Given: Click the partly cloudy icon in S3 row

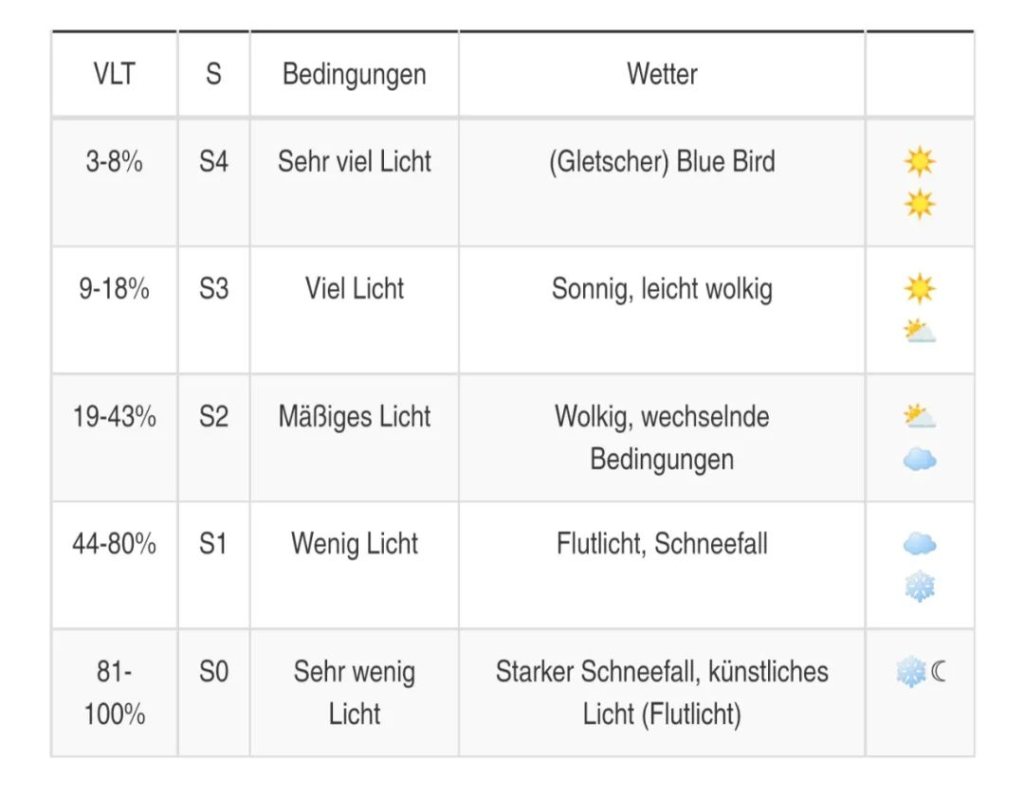Looking at the screenshot, I should 920,331.
